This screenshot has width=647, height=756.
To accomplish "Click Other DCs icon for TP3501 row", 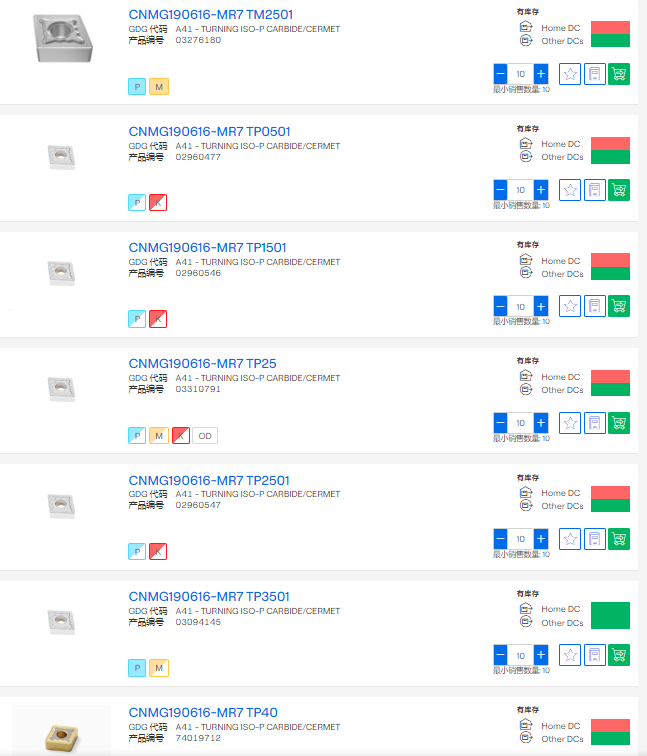I will pyautogui.click(x=526, y=623).
